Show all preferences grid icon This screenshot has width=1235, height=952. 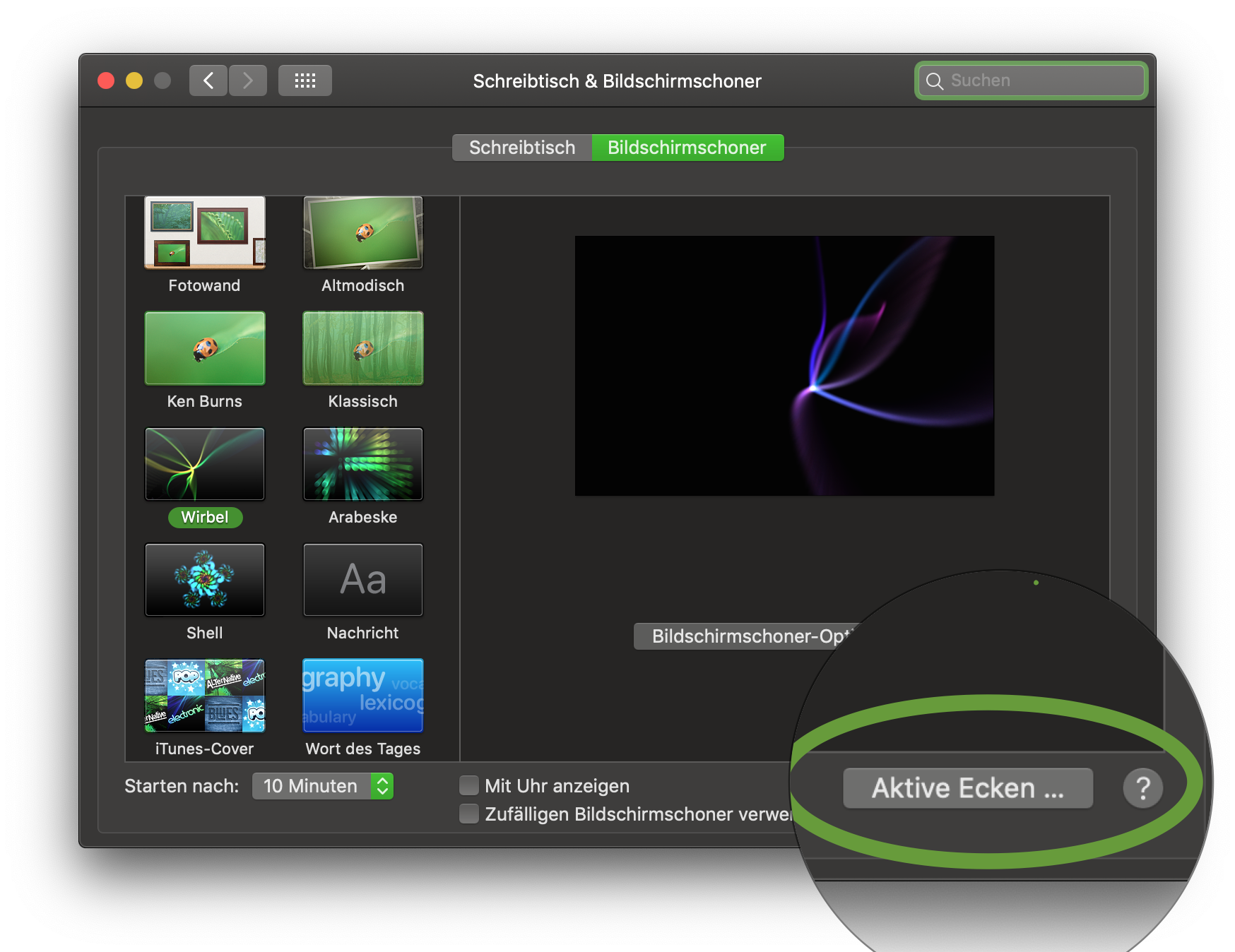(x=305, y=81)
